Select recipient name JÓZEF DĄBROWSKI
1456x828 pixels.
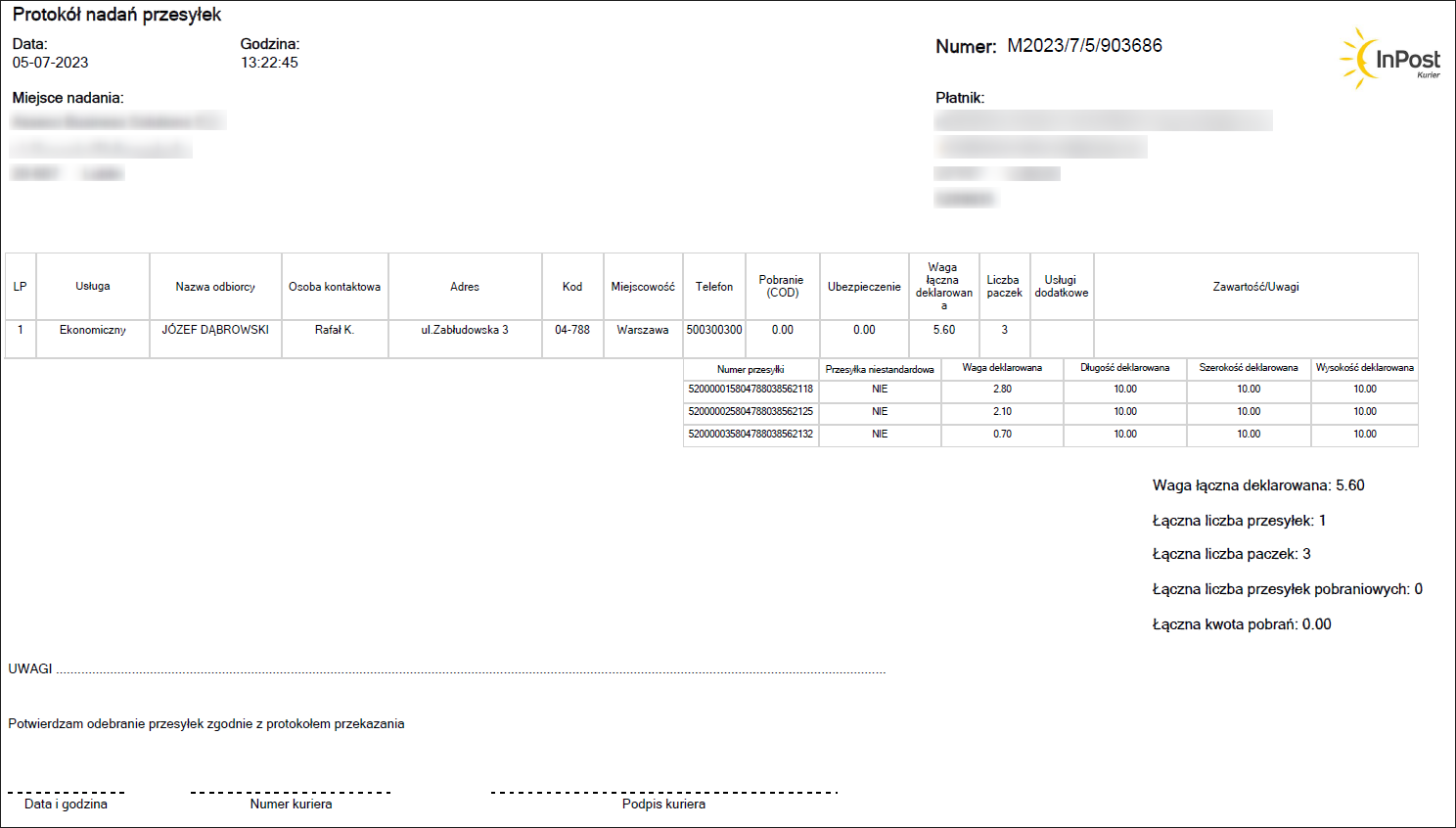[215, 330]
